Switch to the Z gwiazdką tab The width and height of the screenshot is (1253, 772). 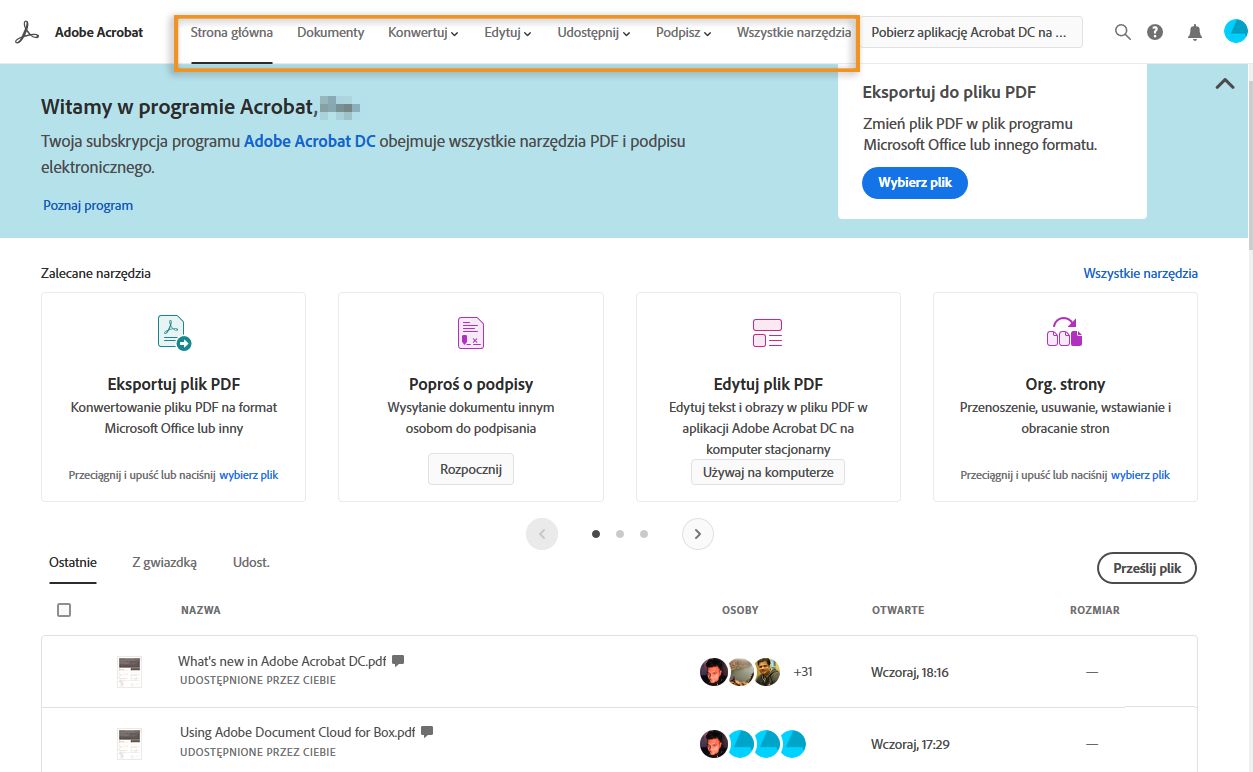(164, 563)
